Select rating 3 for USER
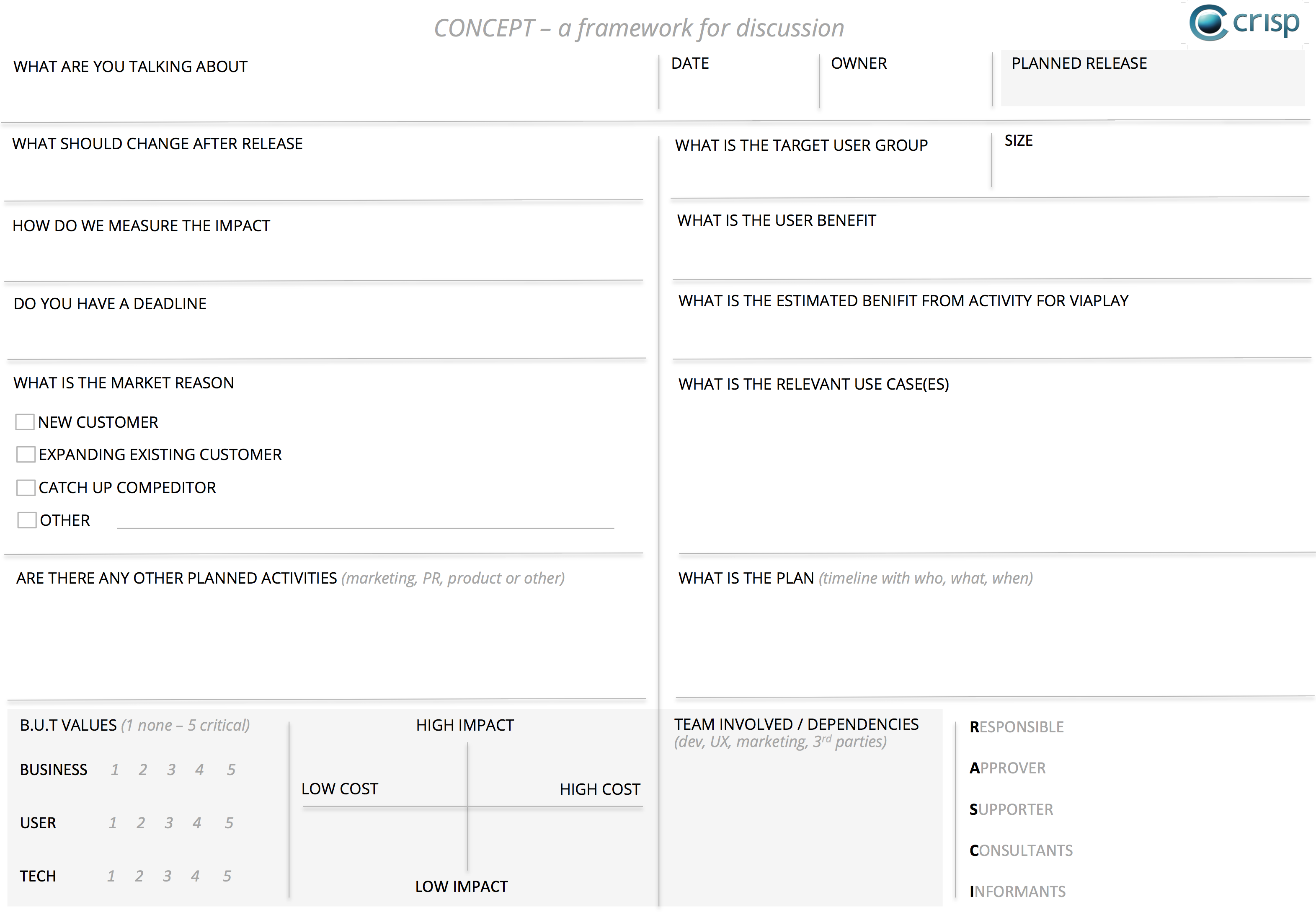Screen dimensions: 1316x915 coord(169,823)
